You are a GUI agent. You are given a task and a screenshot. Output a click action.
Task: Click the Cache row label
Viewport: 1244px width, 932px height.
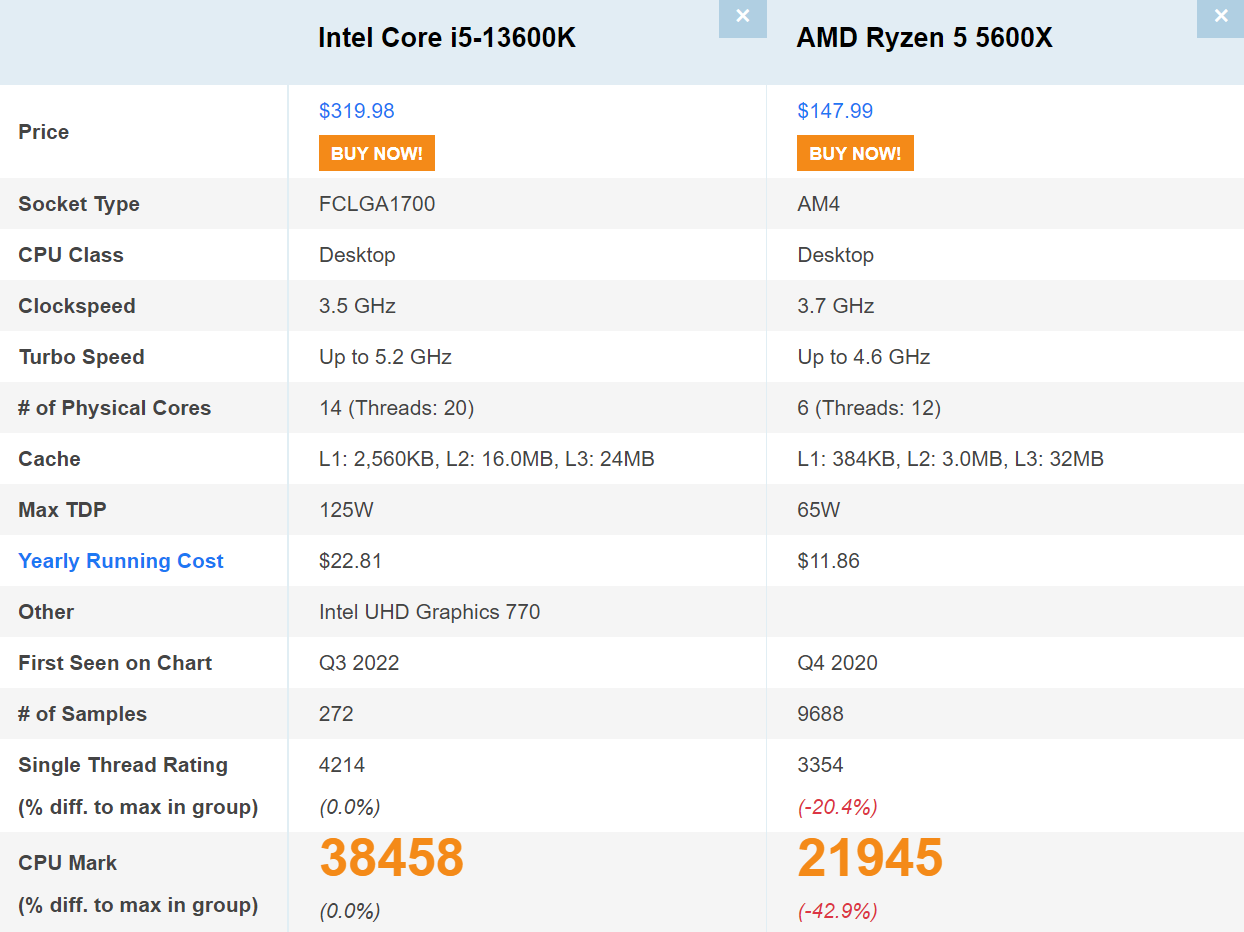(x=49, y=459)
